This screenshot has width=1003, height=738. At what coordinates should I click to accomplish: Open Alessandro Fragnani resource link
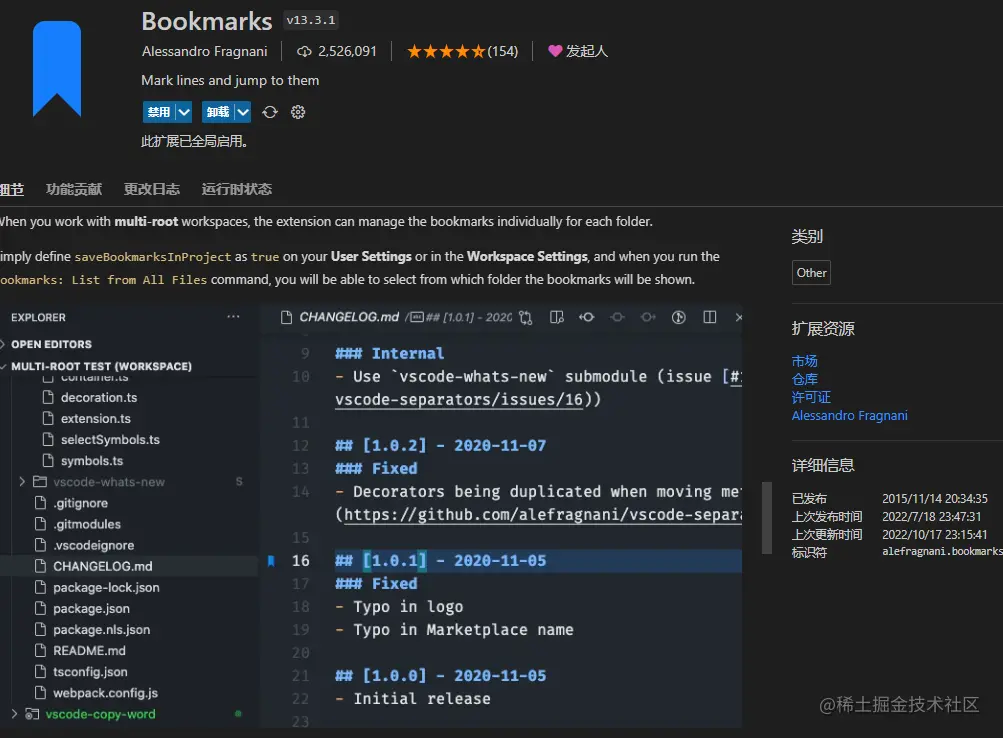pyautogui.click(x=849, y=416)
